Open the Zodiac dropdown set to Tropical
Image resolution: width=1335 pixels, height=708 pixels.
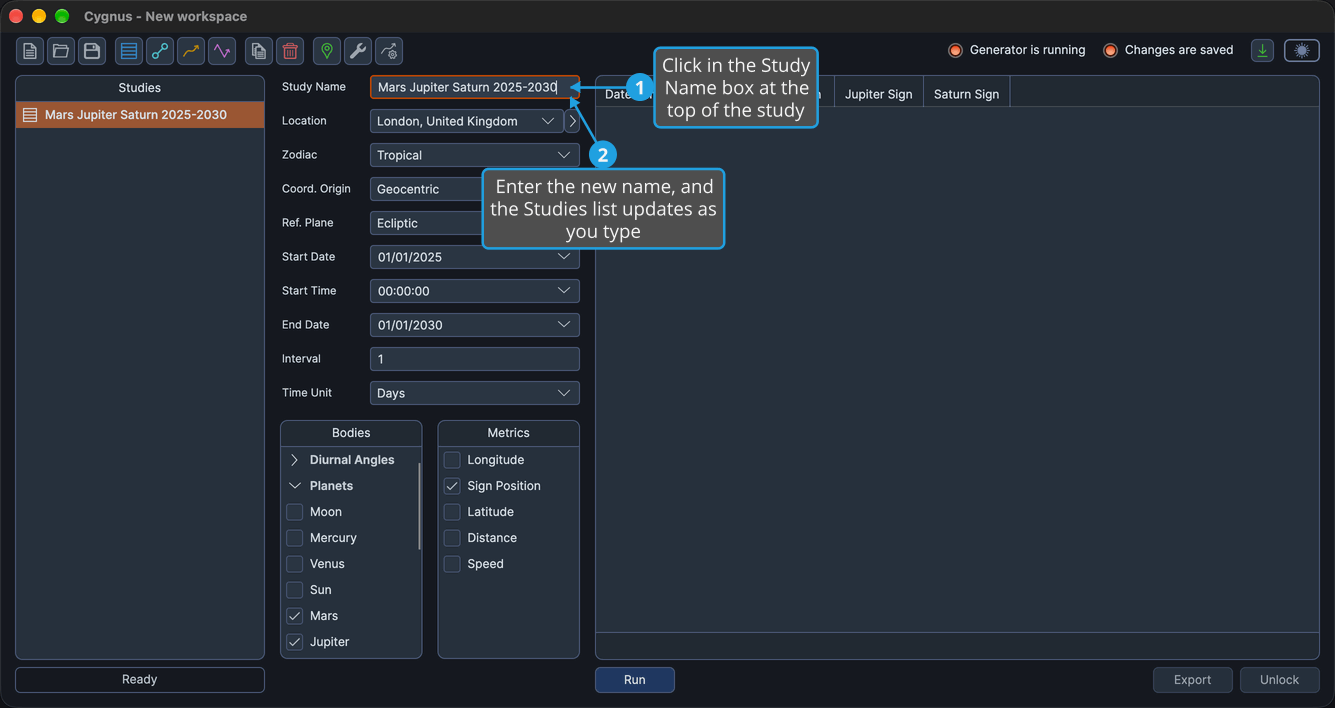pos(475,155)
